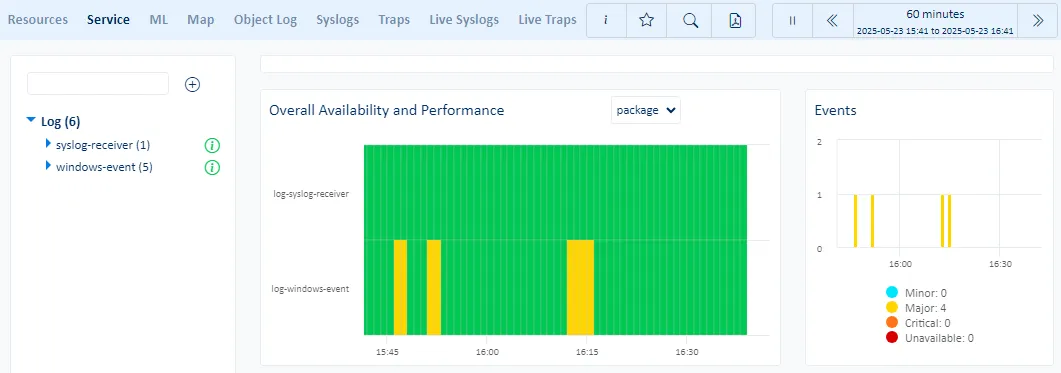Image resolution: width=1061 pixels, height=373 pixels.
Task: Select windows-event (5) tree item
Action: pos(104,167)
